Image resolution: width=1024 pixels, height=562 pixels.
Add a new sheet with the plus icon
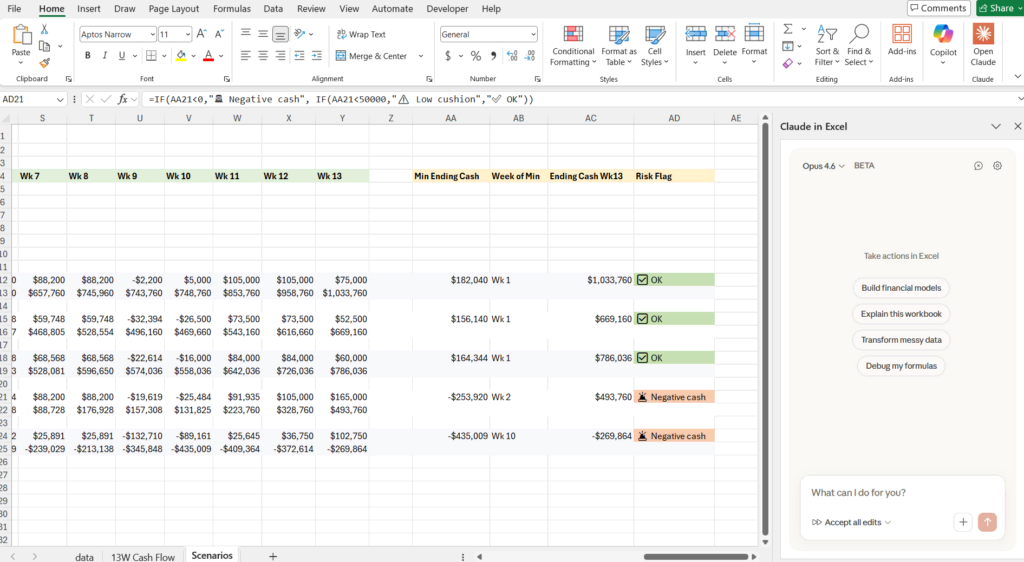click(273, 556)
